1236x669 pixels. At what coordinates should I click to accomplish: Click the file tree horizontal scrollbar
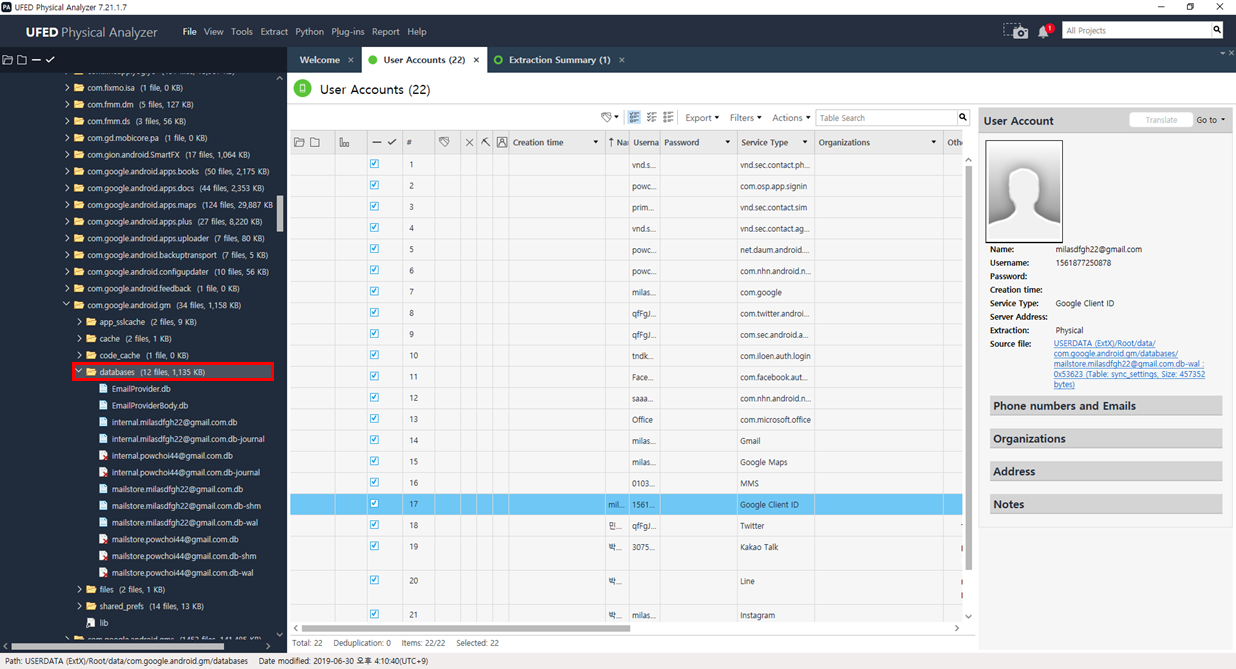(117, 646)
